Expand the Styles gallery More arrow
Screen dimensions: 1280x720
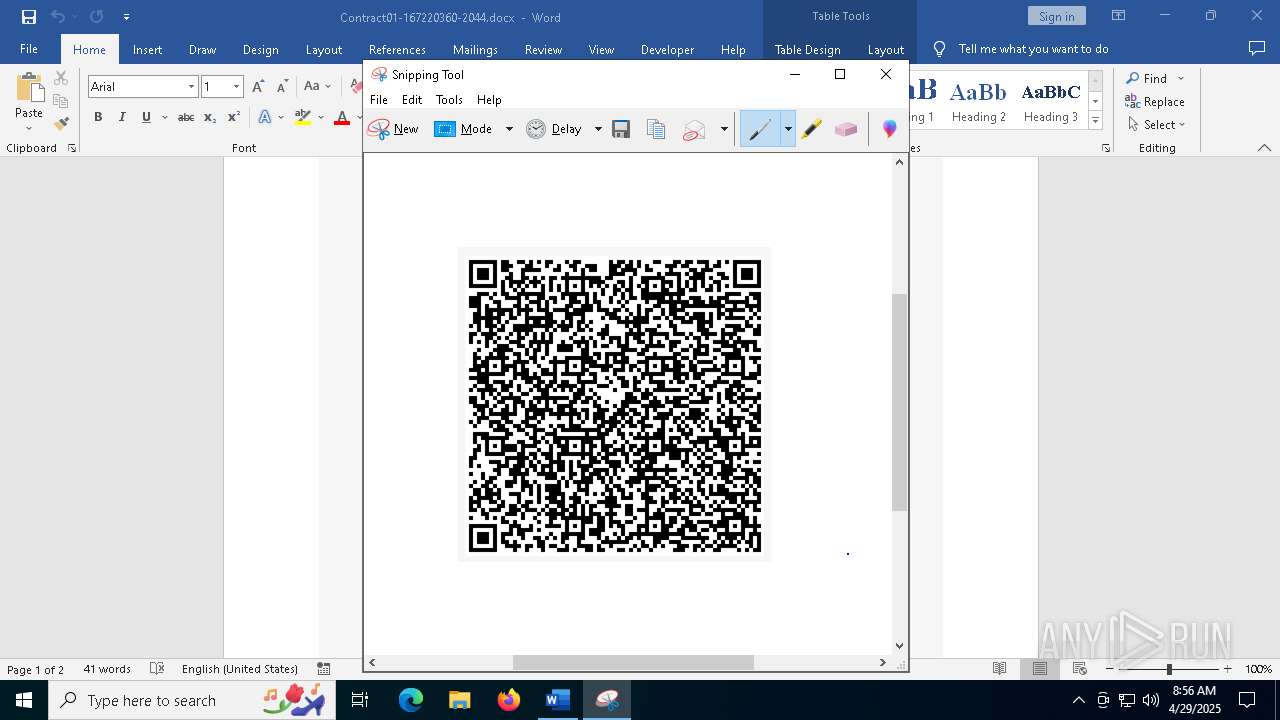click(1095, 121)
